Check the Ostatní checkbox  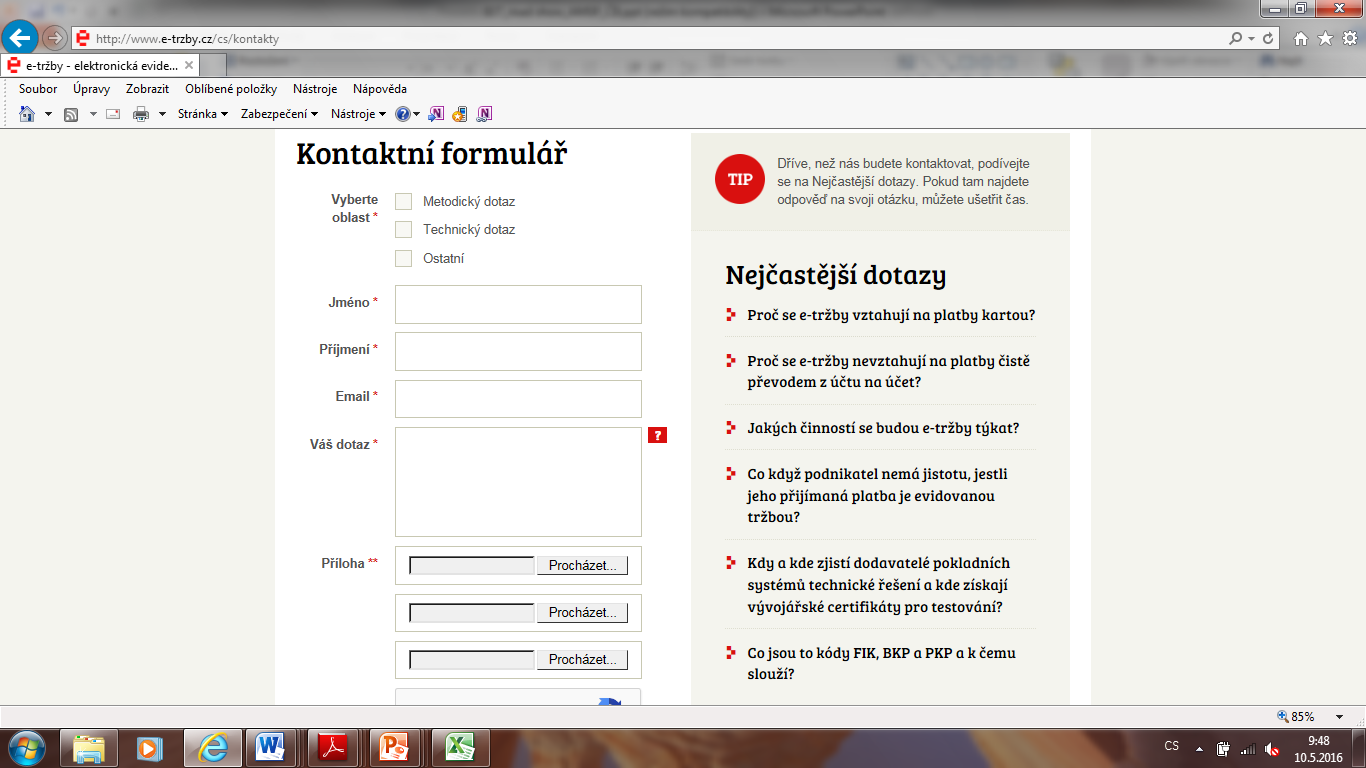tap(403, 258)
